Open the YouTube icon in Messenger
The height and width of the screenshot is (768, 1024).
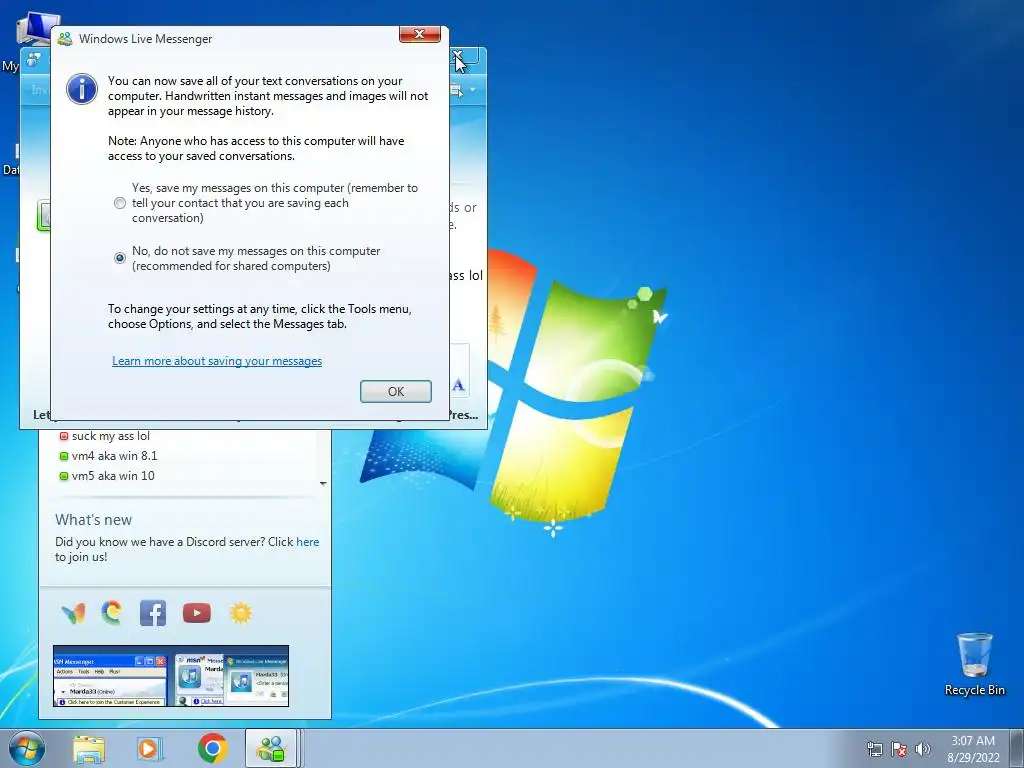(x=197, y=613)
